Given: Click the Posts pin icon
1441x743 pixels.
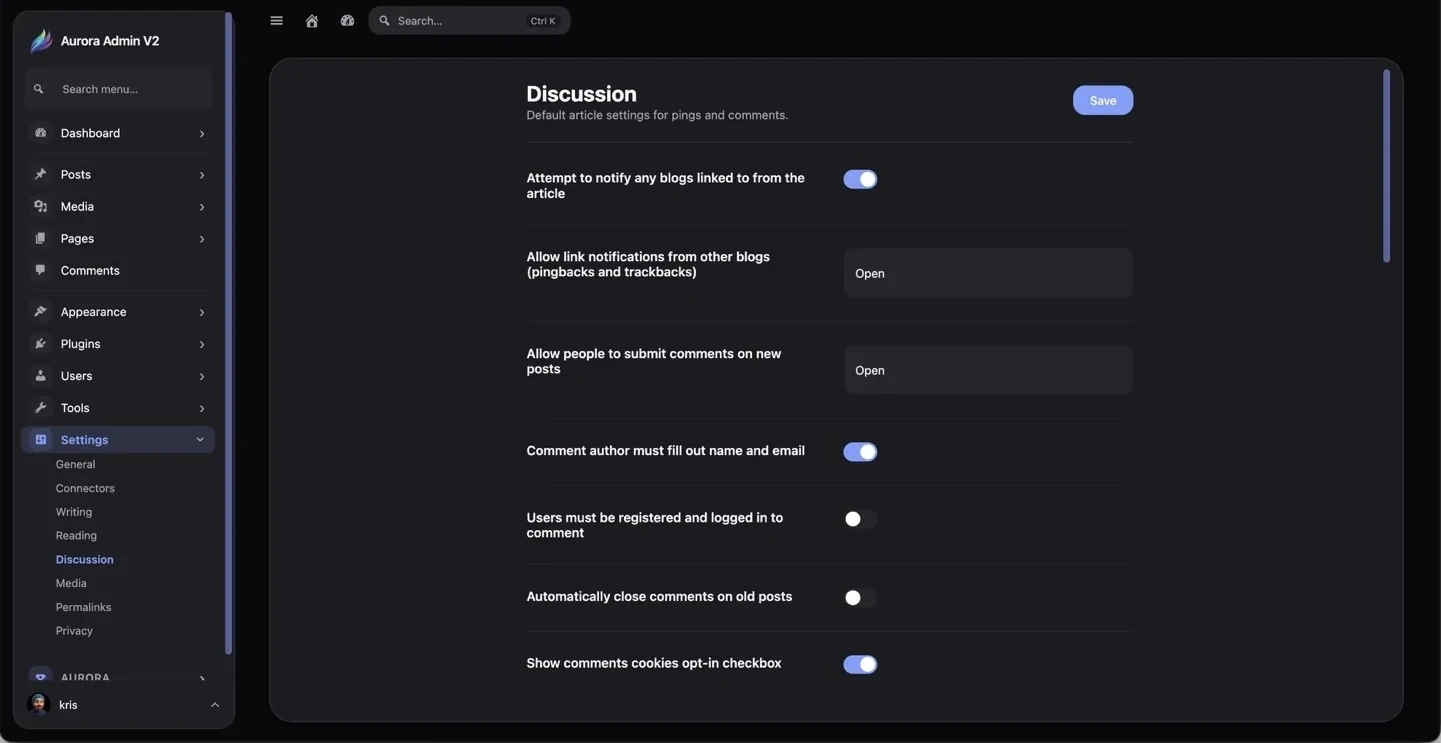Looking at the screenshot, I should pos(41,175).
